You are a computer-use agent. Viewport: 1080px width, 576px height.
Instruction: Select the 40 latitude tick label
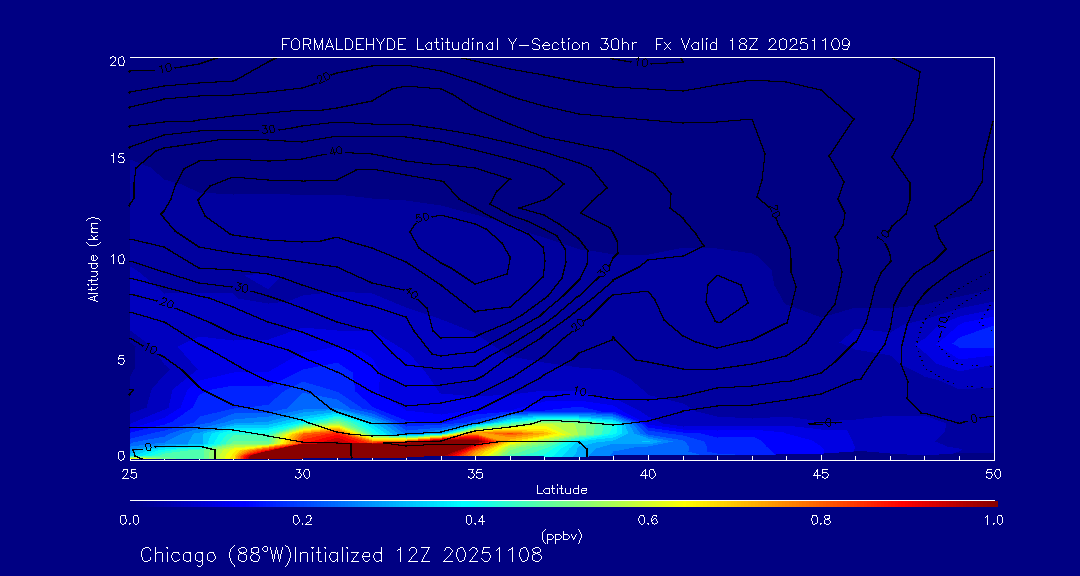click(648, 473)
